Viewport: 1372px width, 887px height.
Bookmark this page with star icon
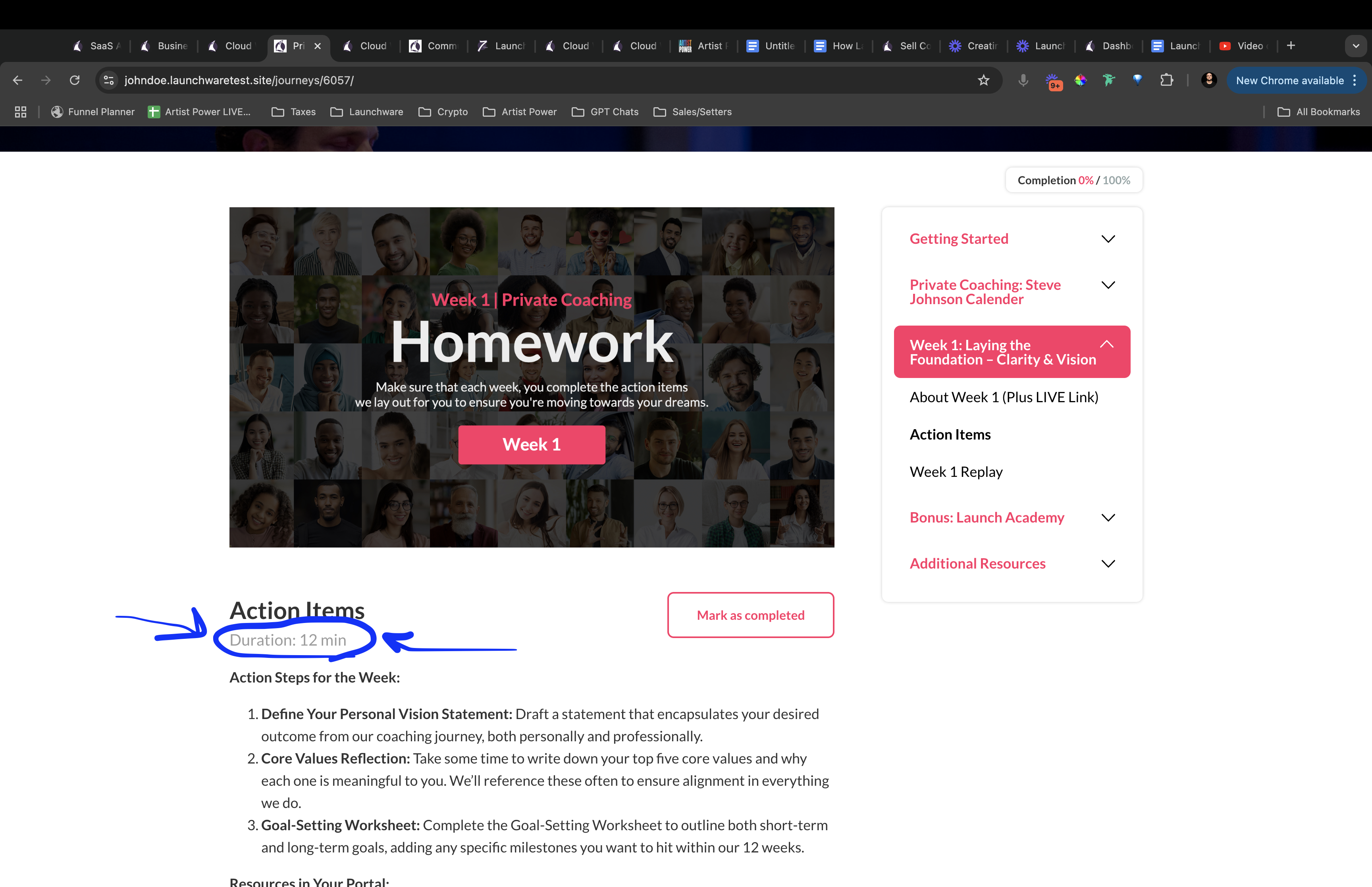coord(983,80)
